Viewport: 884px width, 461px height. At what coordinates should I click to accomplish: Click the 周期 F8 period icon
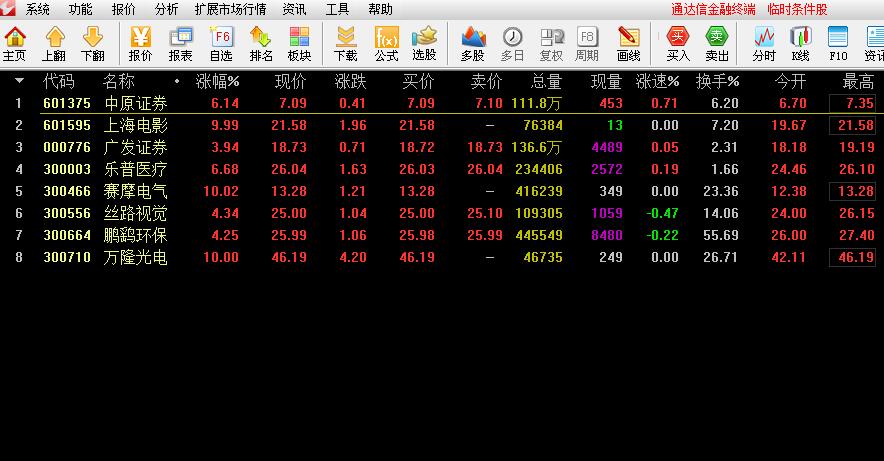(x=586, y=44)
